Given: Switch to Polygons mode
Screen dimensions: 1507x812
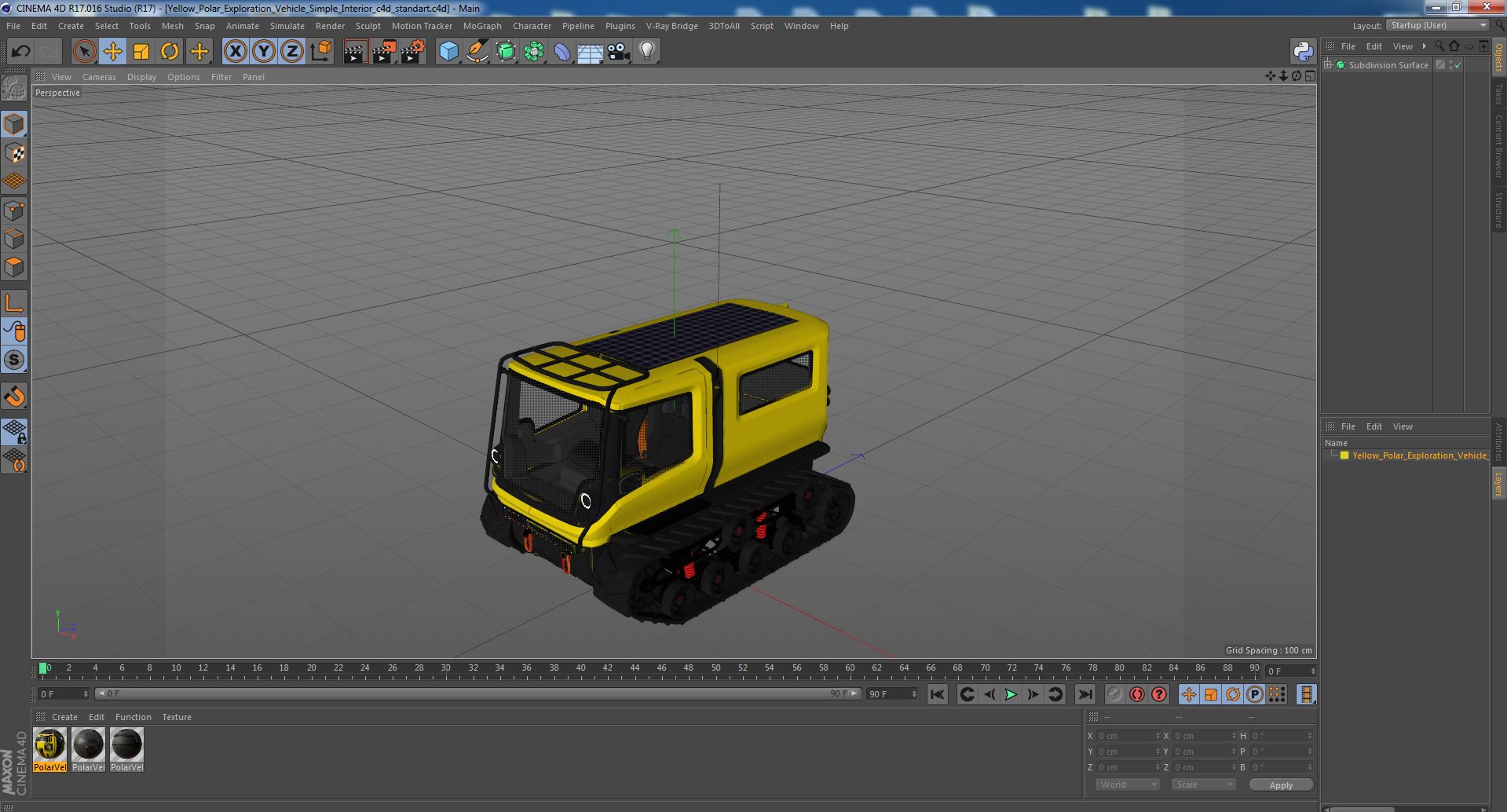Looking at the screenshot, I should coord(14,267).
